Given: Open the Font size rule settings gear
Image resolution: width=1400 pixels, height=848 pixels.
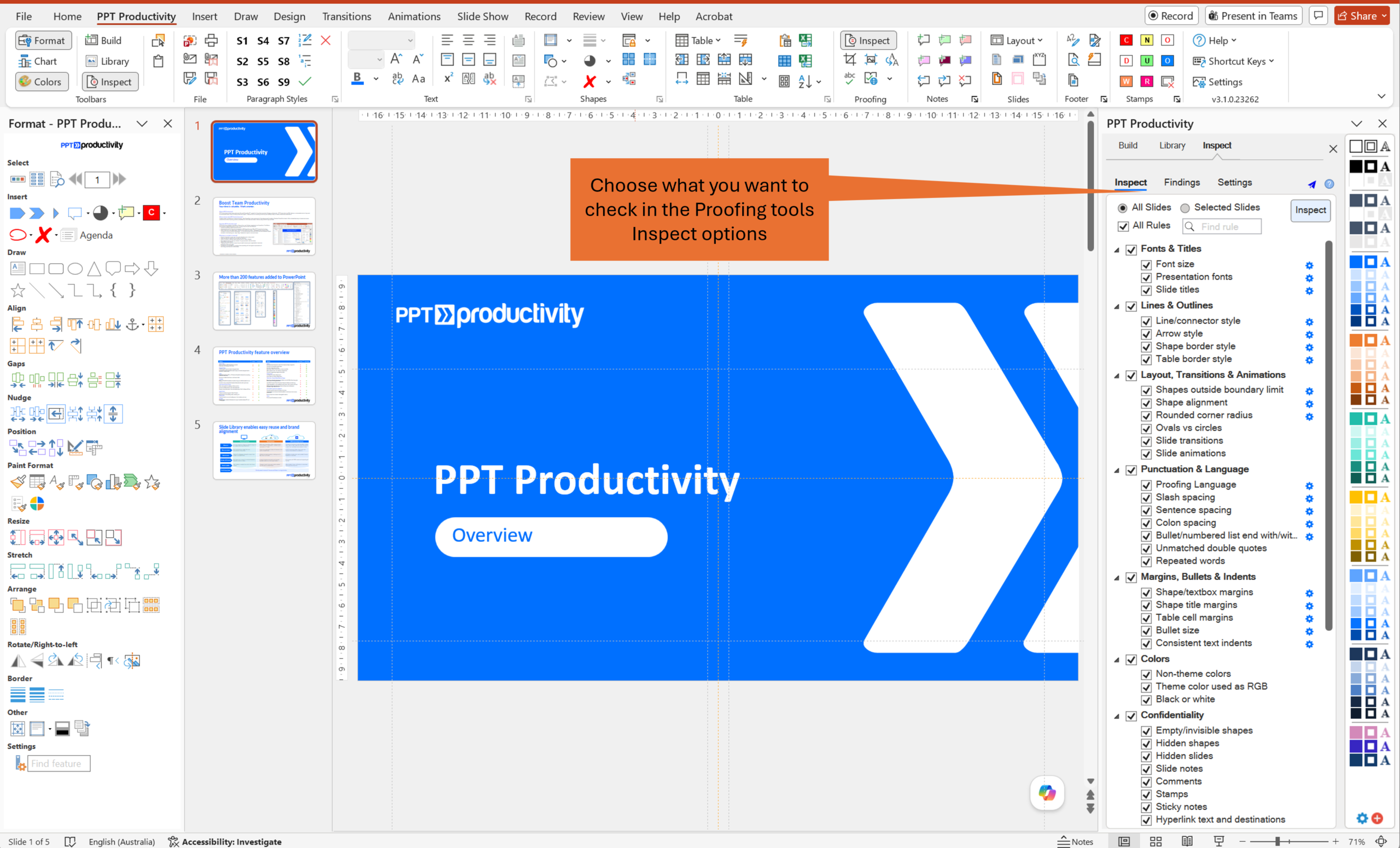Looking at the screenshot, I should [1309, 265].
